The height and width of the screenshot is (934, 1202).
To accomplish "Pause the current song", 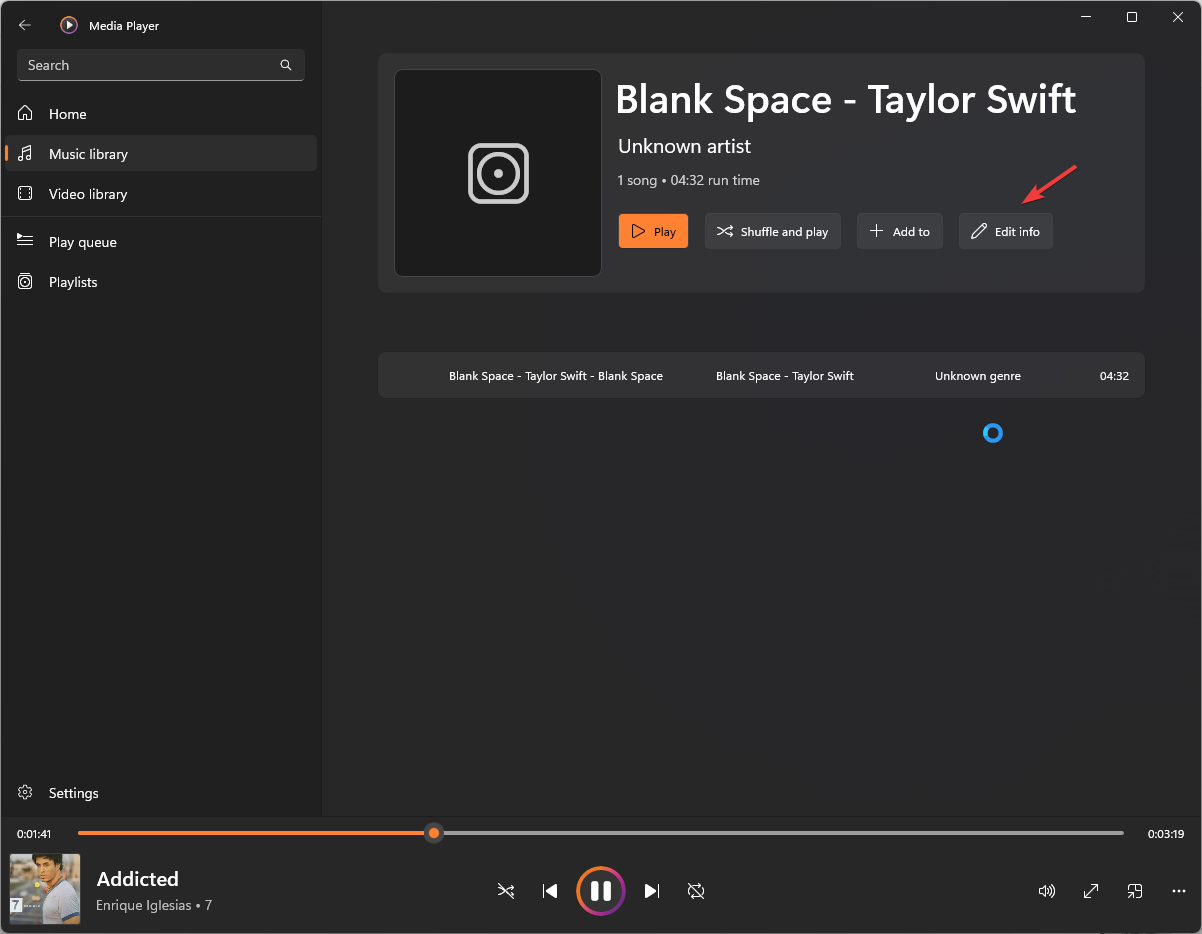I will click(601, 891).
